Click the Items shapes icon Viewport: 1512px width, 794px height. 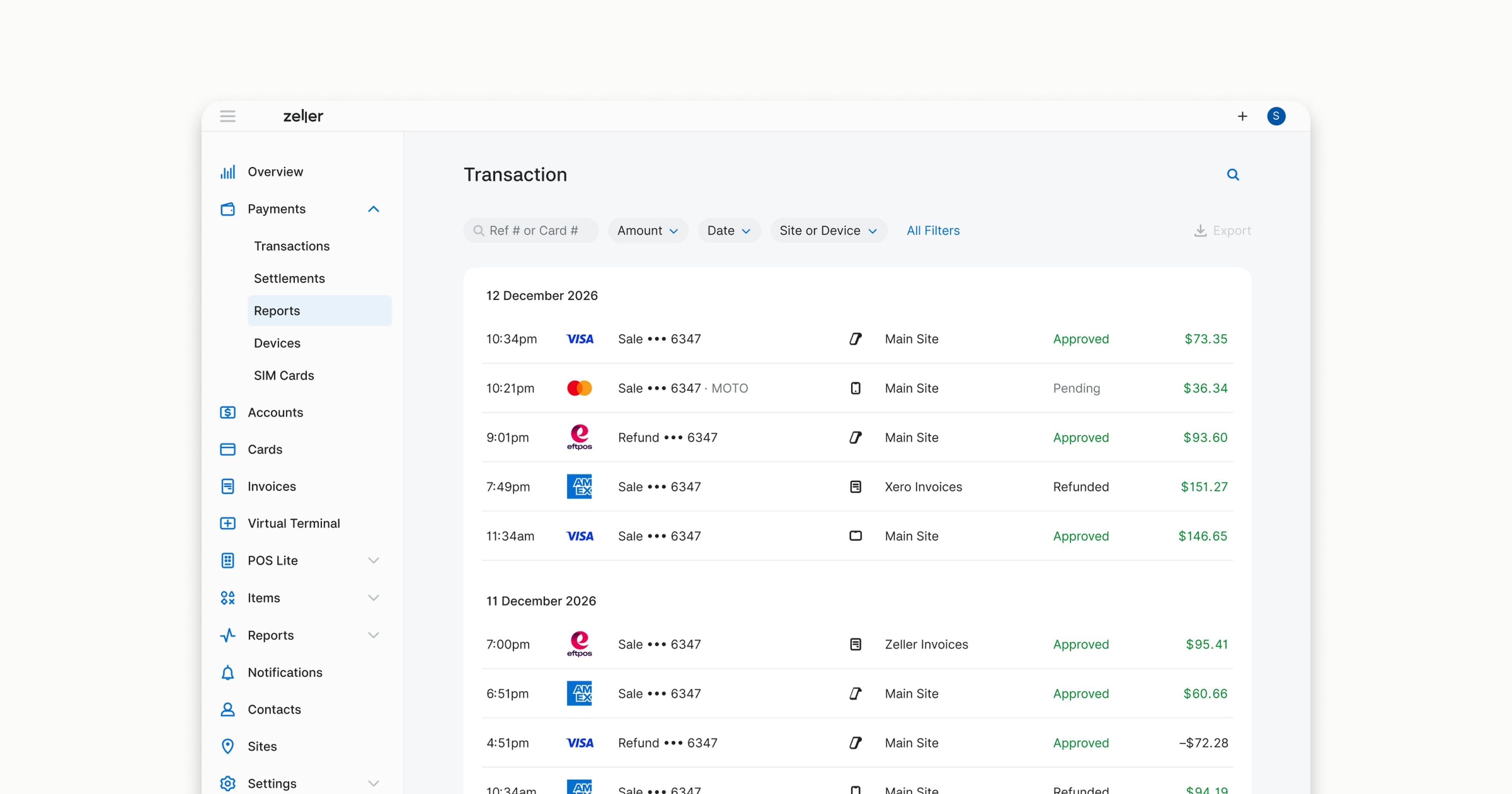(x=228, y=598)
